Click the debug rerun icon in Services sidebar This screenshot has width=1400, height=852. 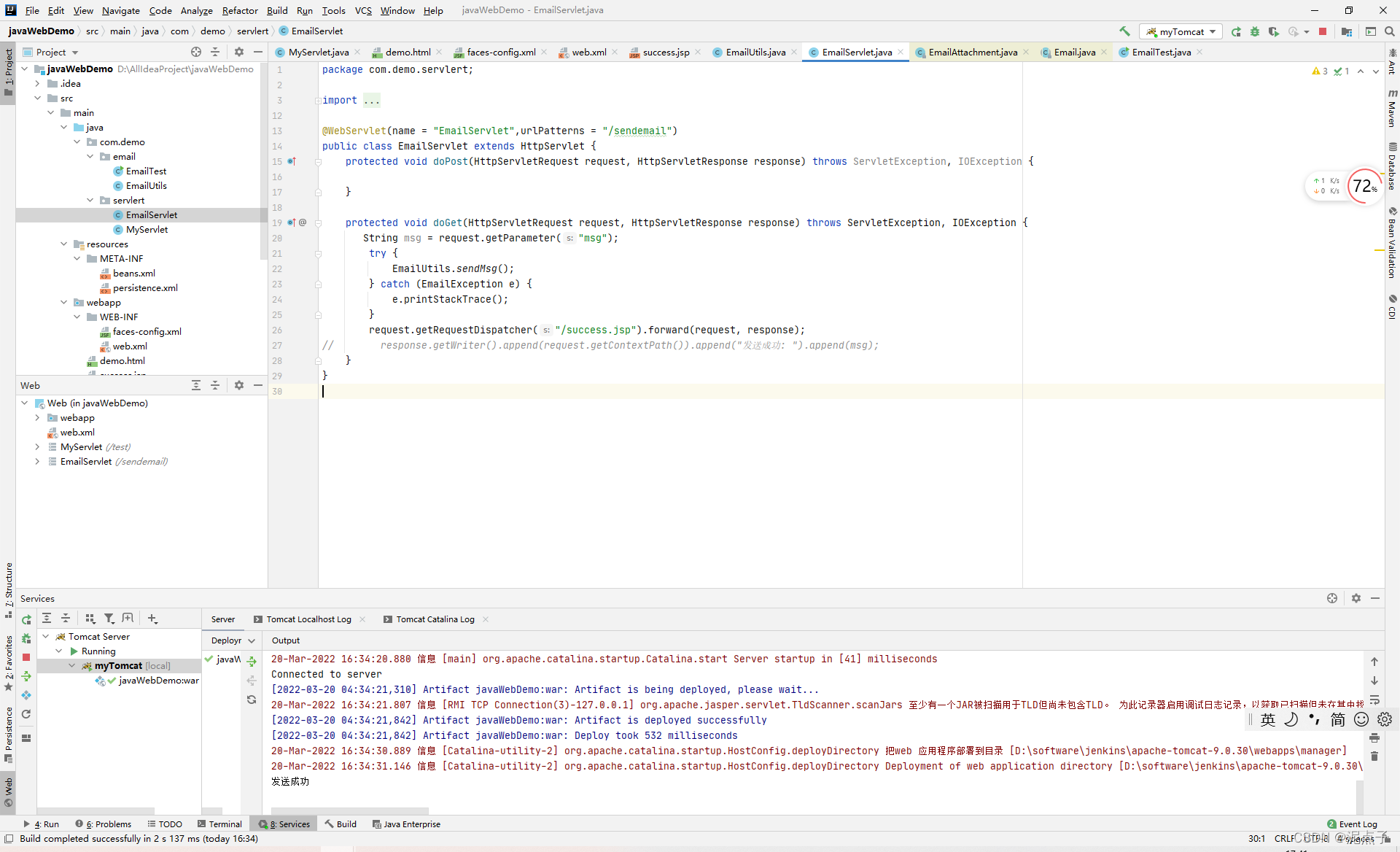pyautogui.click(x=26, y=638)
